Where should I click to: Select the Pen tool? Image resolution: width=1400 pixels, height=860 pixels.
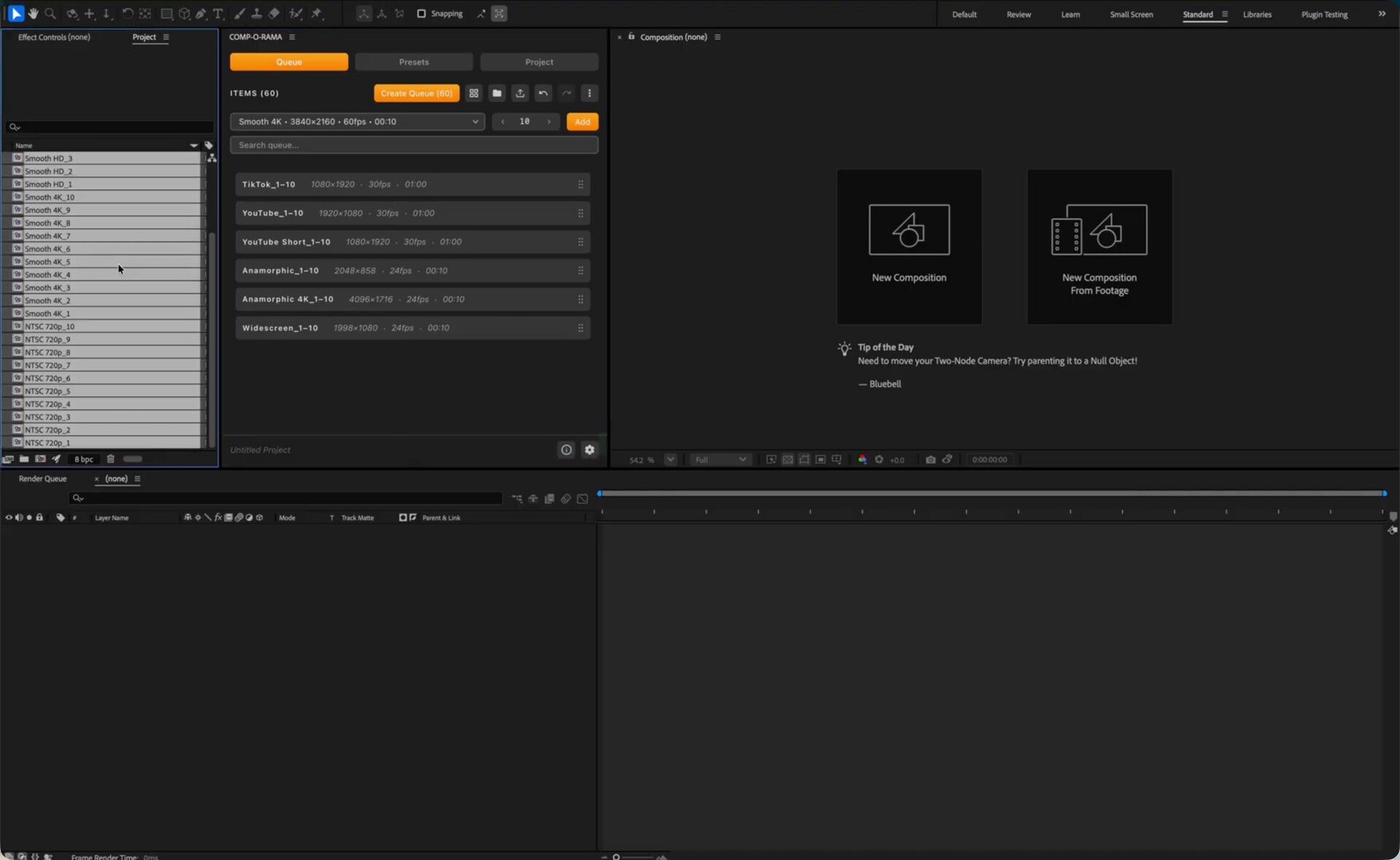click(x=201, y=14)
